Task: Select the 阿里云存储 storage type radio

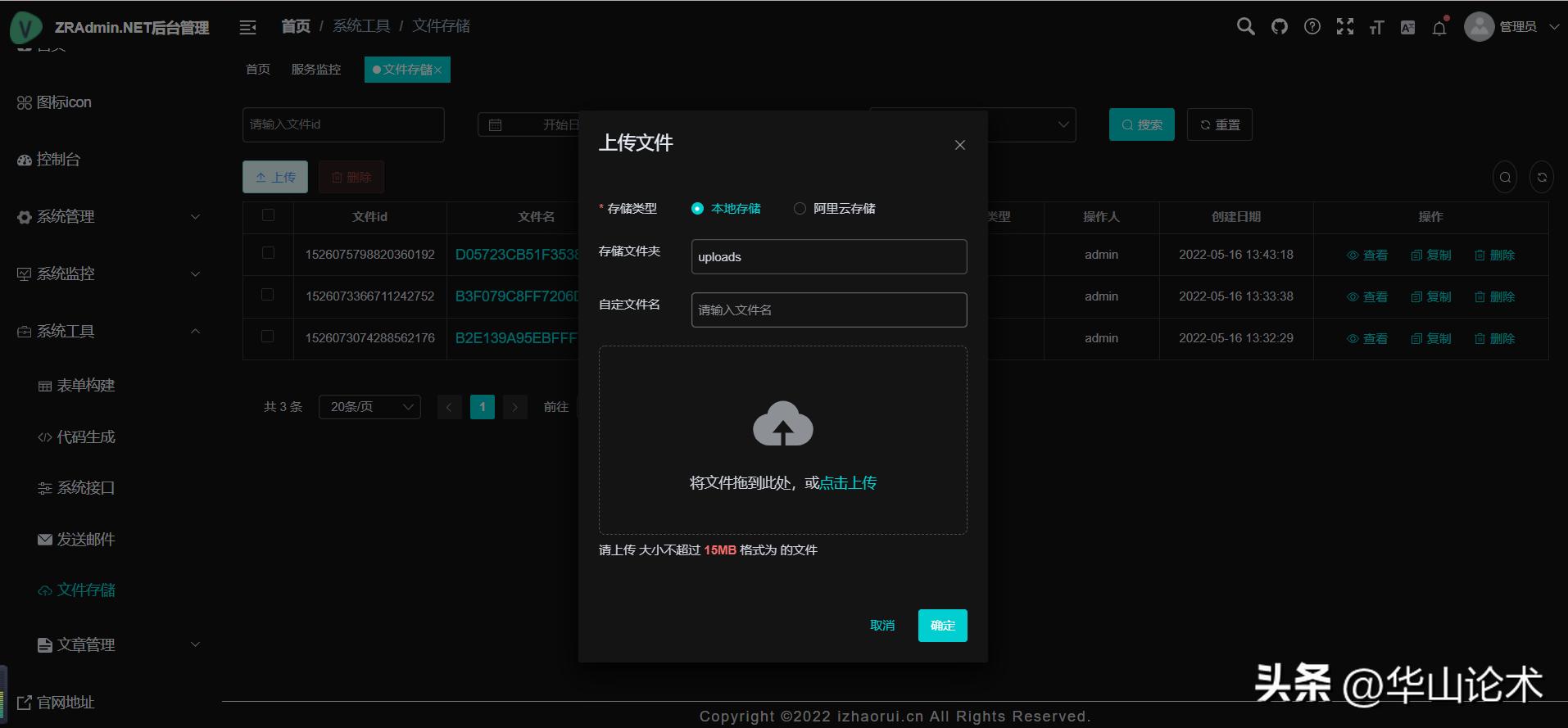Action: 800,209
